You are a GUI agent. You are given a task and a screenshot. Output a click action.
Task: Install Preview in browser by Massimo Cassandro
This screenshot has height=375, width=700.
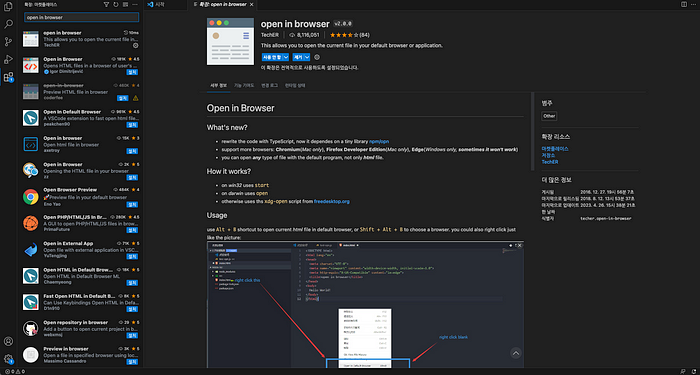132,362
